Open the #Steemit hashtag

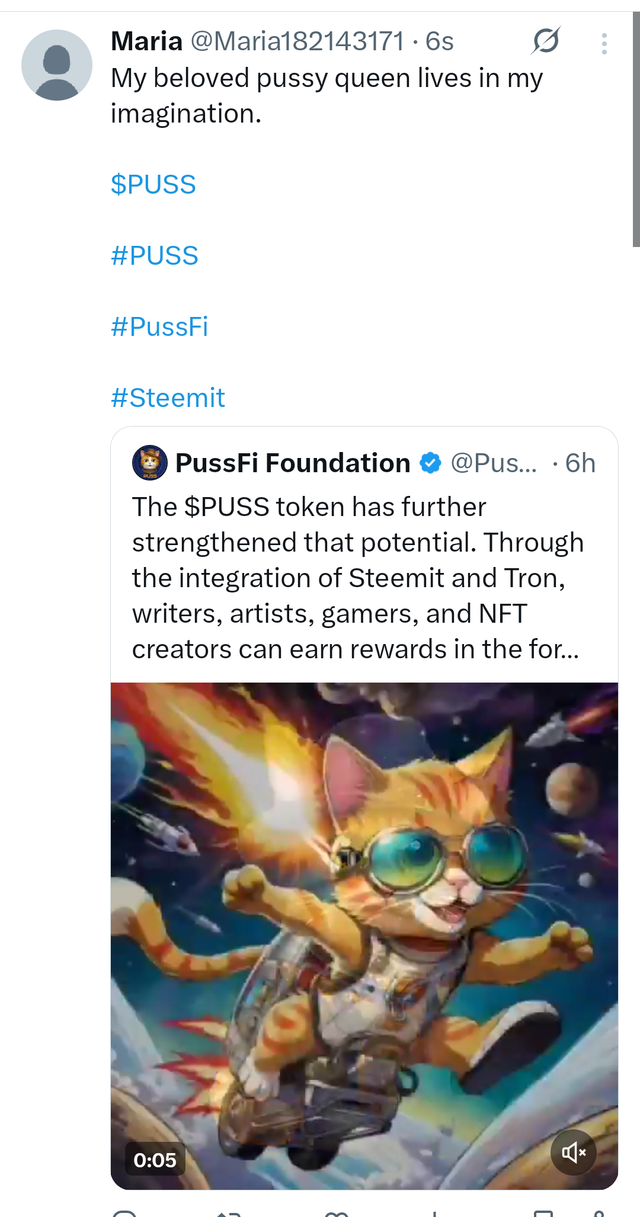click(167, 398)
